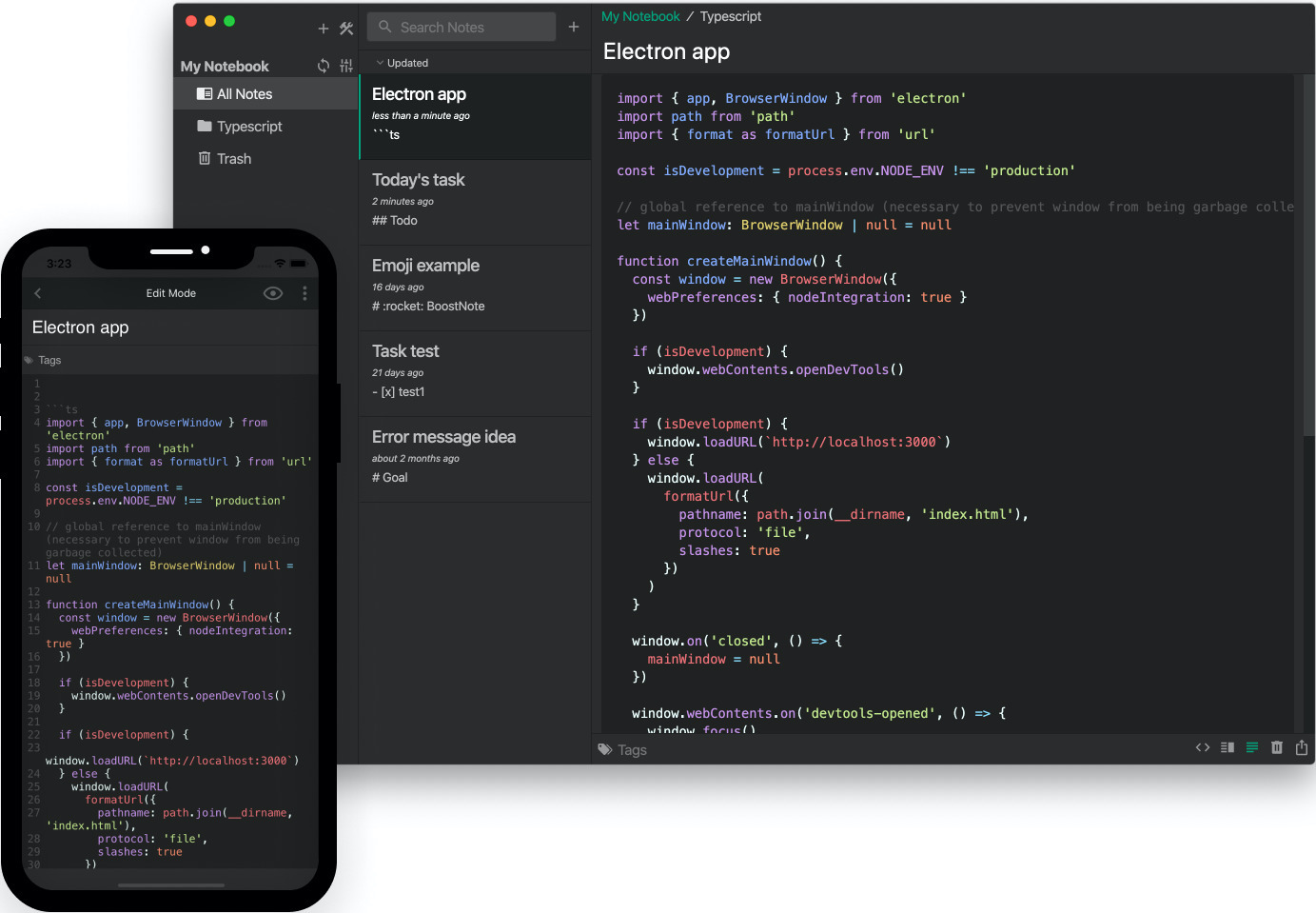The image size is (1316, 913).
Task: Switch to split editor-preview view icon
Action: click(x=1228, y=747)
